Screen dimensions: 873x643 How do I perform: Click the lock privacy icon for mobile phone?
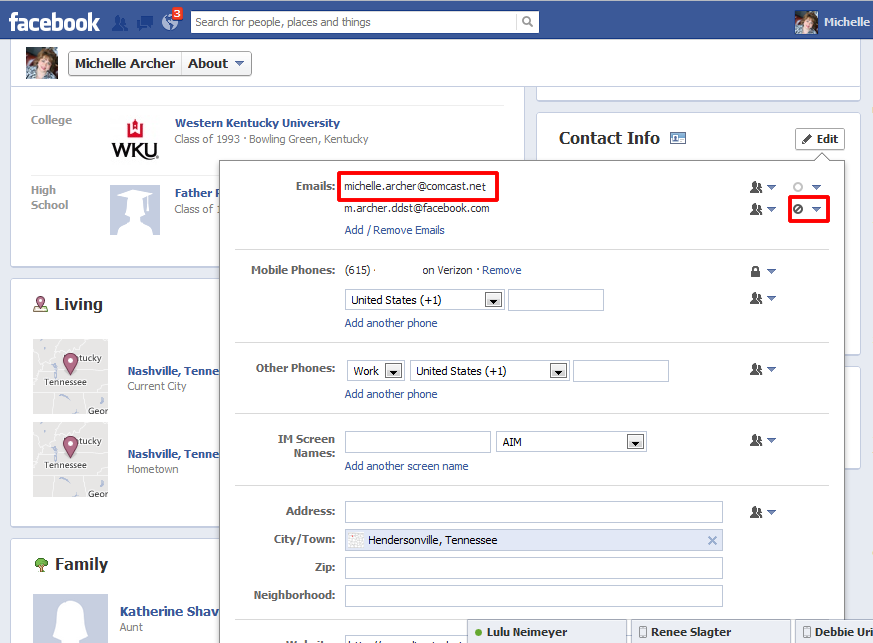coord(762,271)
